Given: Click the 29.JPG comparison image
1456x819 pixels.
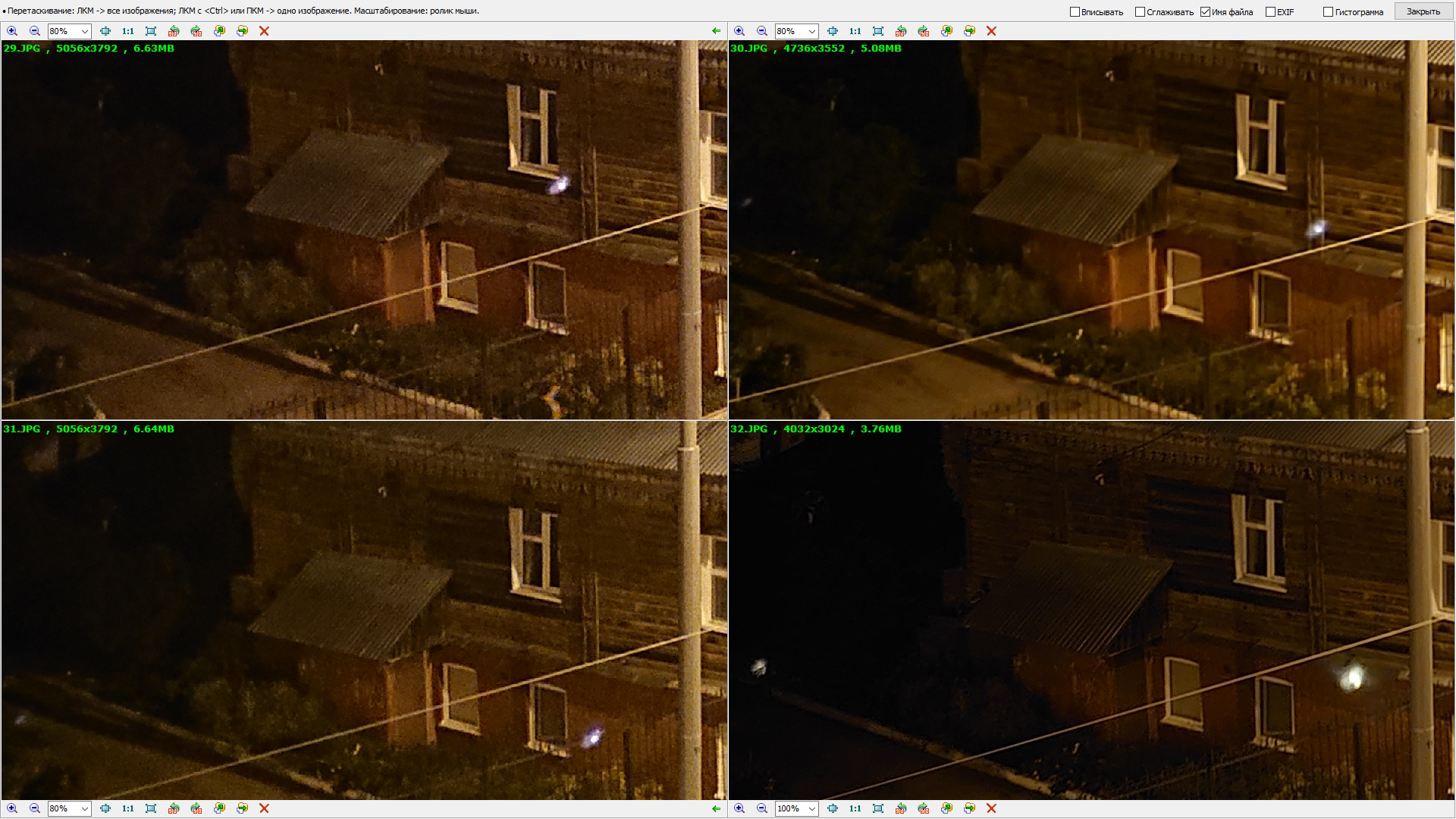Looking at the screenshot, I should [364, 230].
